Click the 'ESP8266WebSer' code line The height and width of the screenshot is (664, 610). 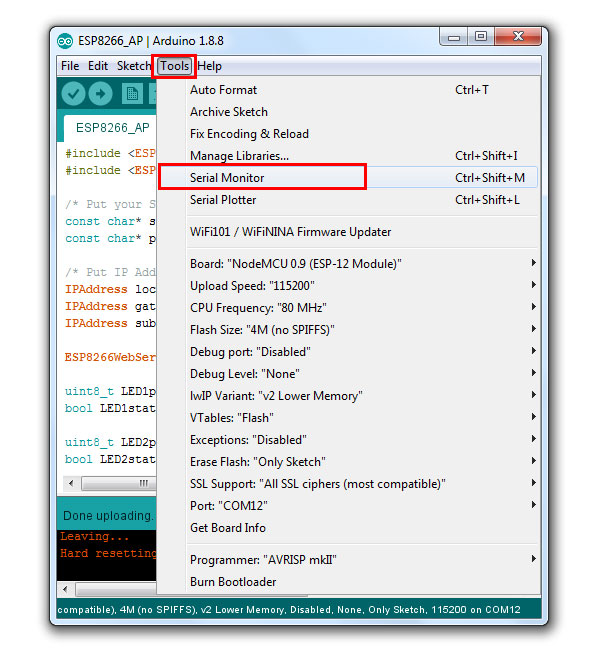point(110,357)
